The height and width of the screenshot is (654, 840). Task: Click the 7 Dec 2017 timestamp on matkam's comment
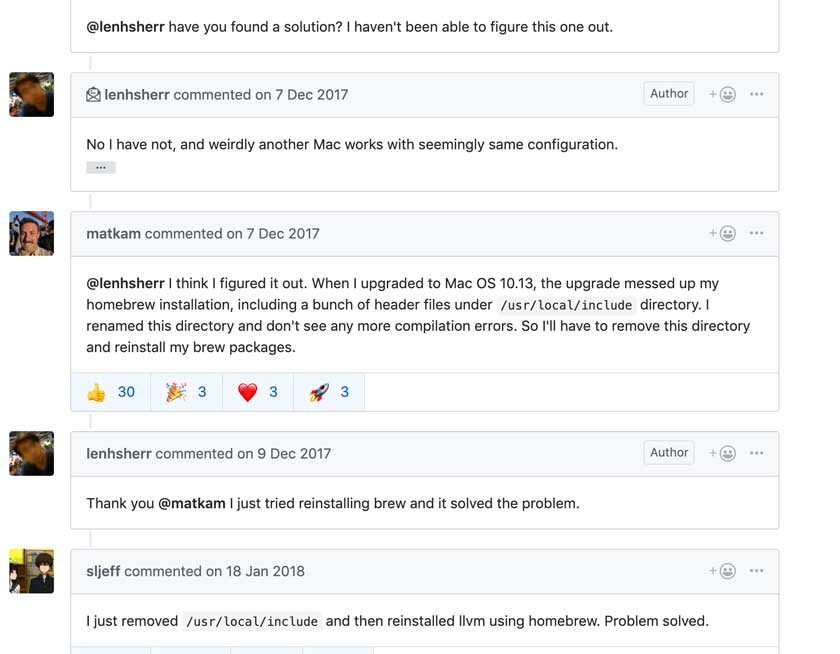click(x=283, y=234)
